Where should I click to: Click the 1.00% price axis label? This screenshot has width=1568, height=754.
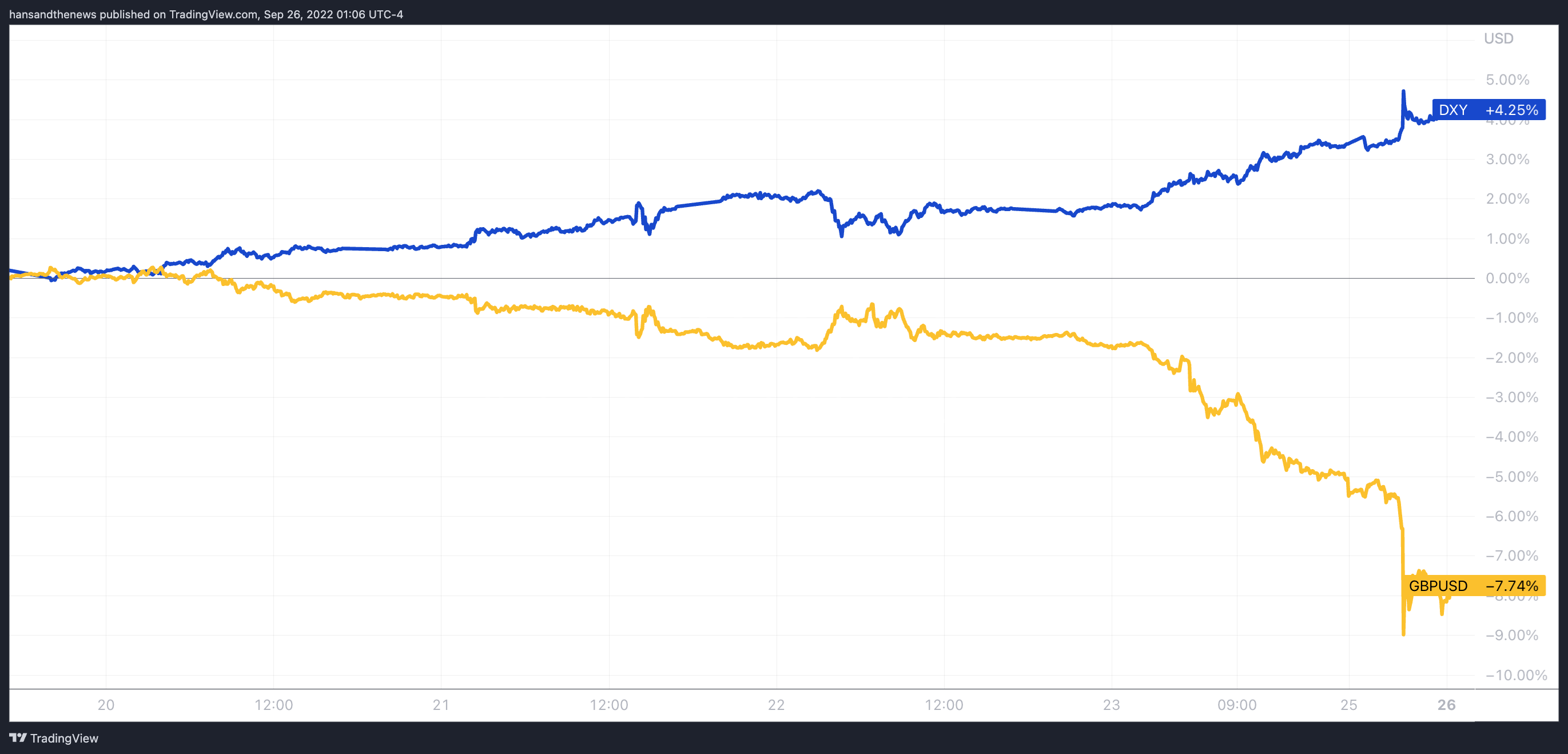[1507, 239]
